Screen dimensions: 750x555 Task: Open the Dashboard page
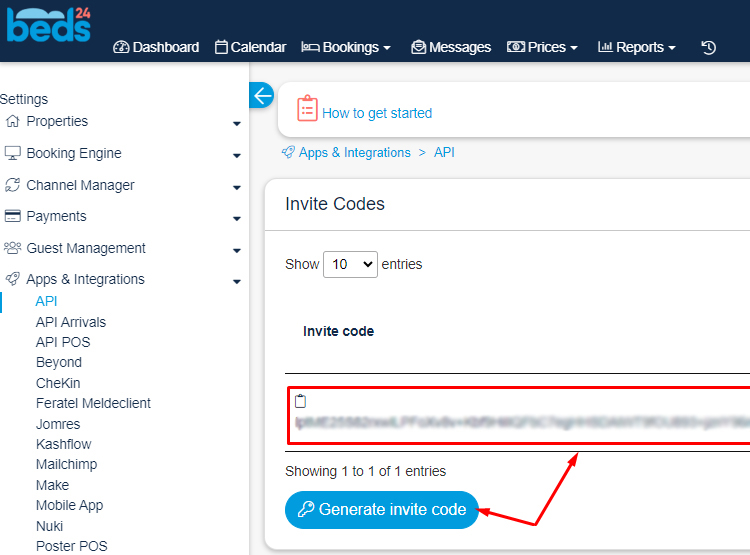(156, 47)
